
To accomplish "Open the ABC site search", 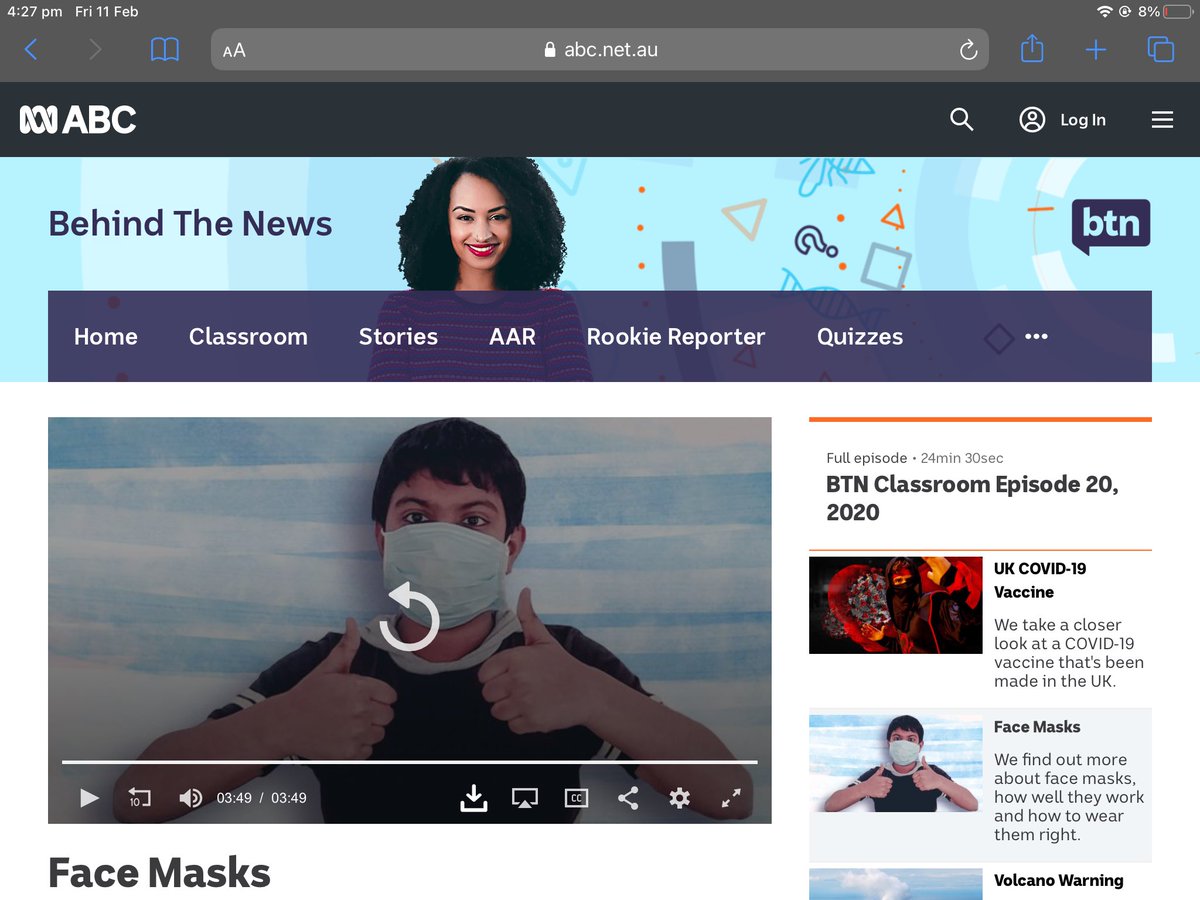I will point(961,119).
